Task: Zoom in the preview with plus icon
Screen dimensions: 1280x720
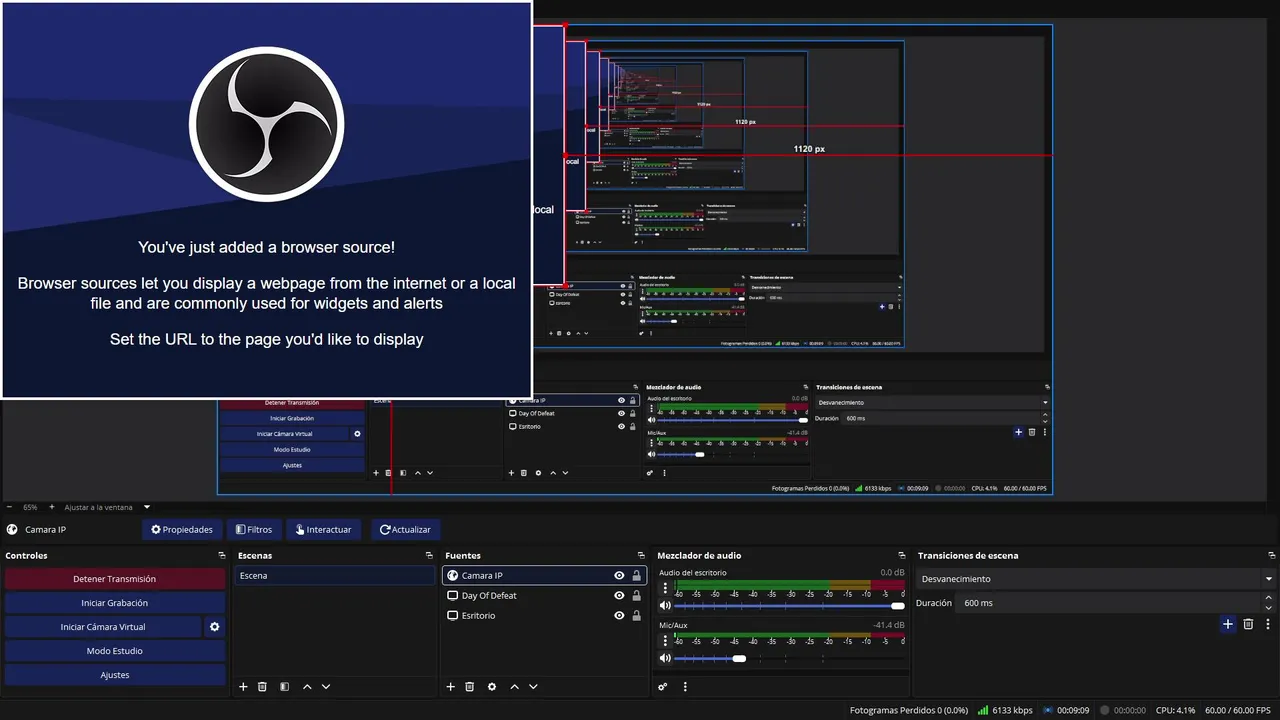Action: click(x=52, y=507)
